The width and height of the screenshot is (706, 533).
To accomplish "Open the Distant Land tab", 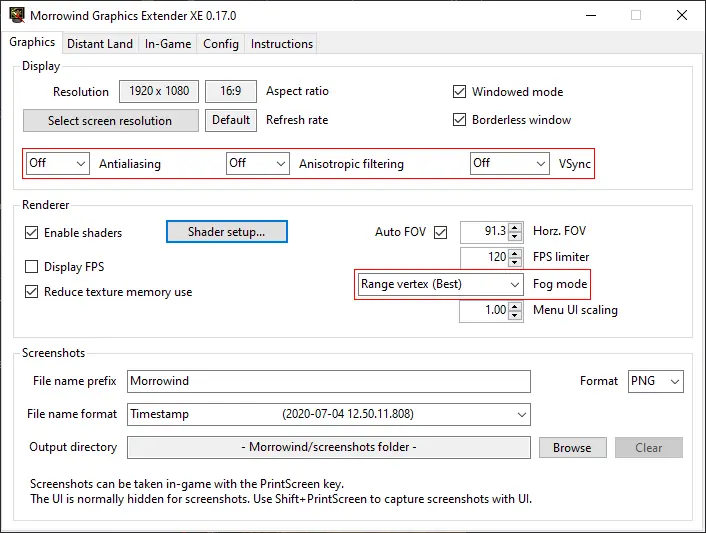I will 100,44.
